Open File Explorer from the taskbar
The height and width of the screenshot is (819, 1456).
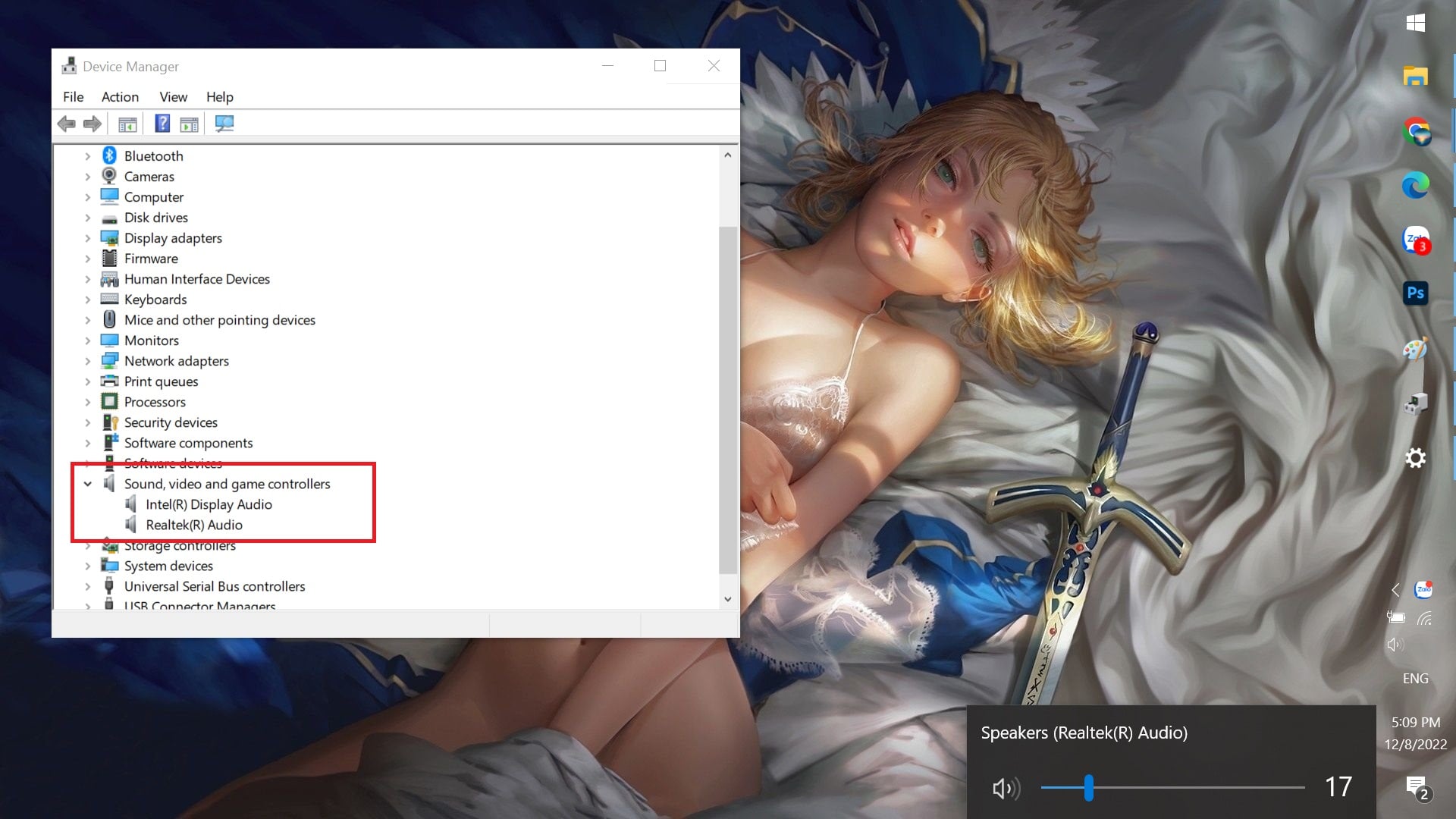point(1415,76)
